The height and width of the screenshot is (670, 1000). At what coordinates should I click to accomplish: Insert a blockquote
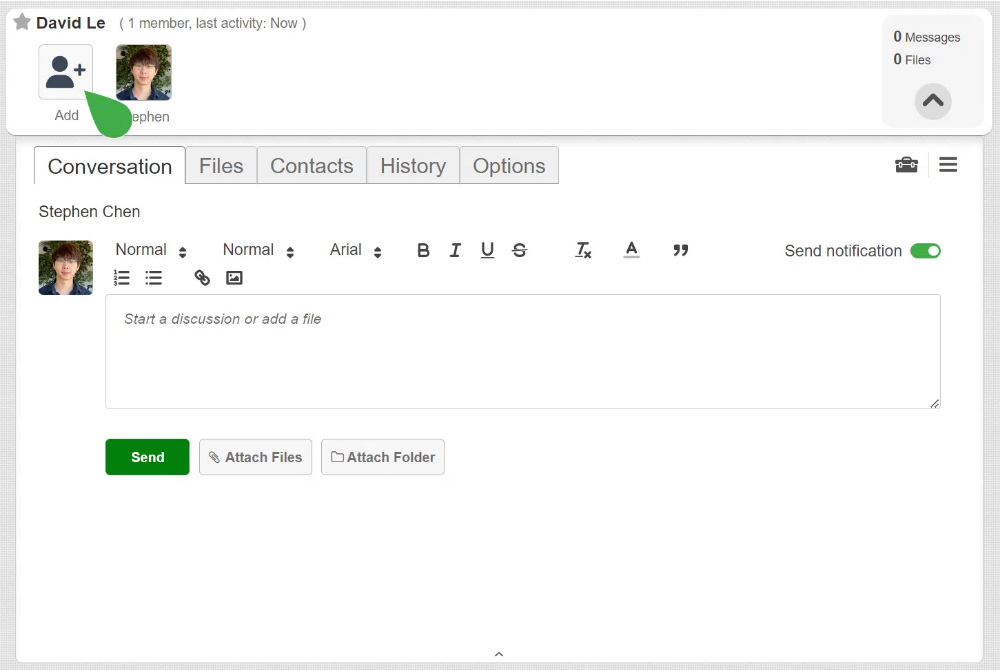point(680,251)
